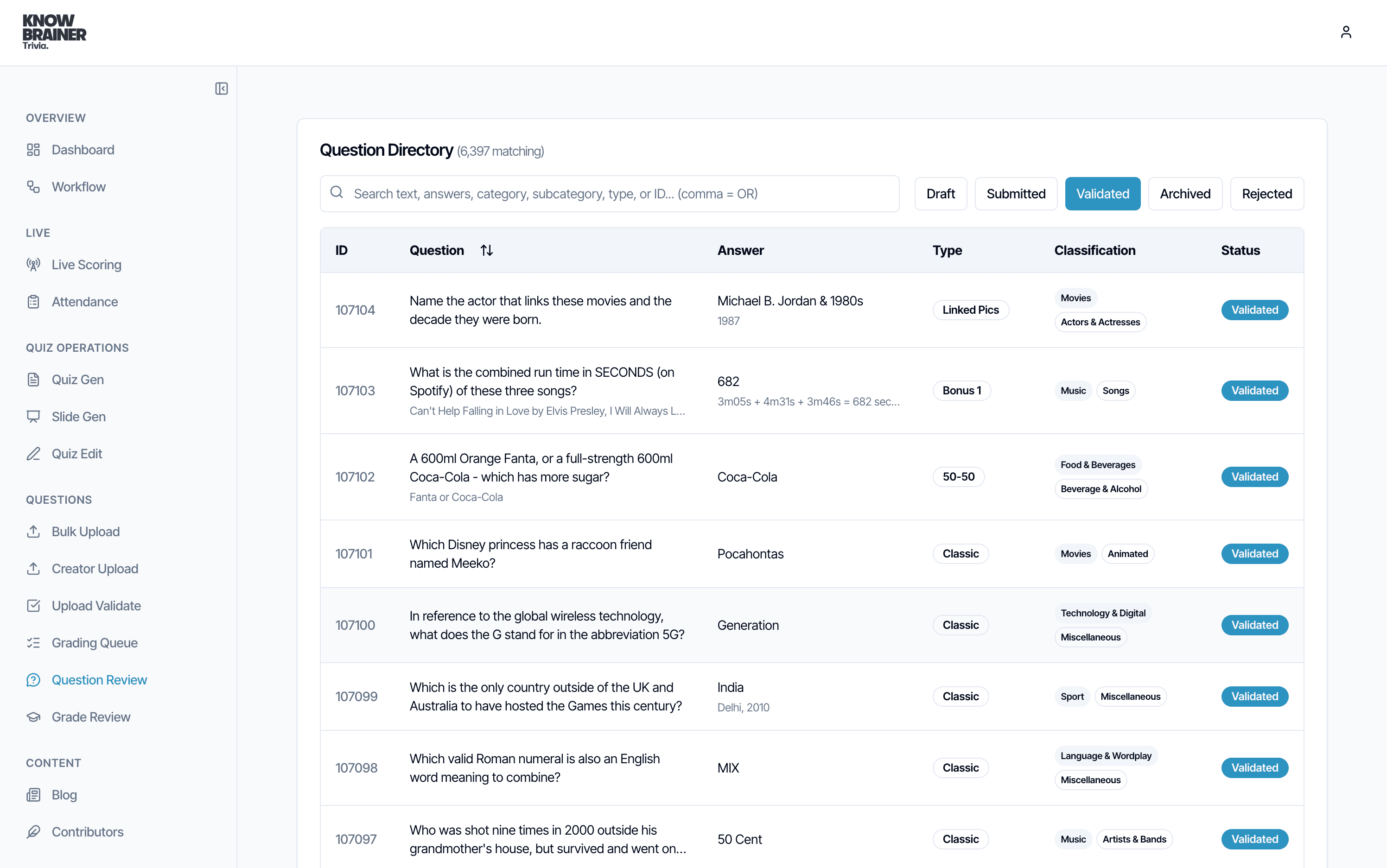This screenshot has width=1387, height=868.
Task: Click the Dashboard grid icon
Action: coord(33,150)
